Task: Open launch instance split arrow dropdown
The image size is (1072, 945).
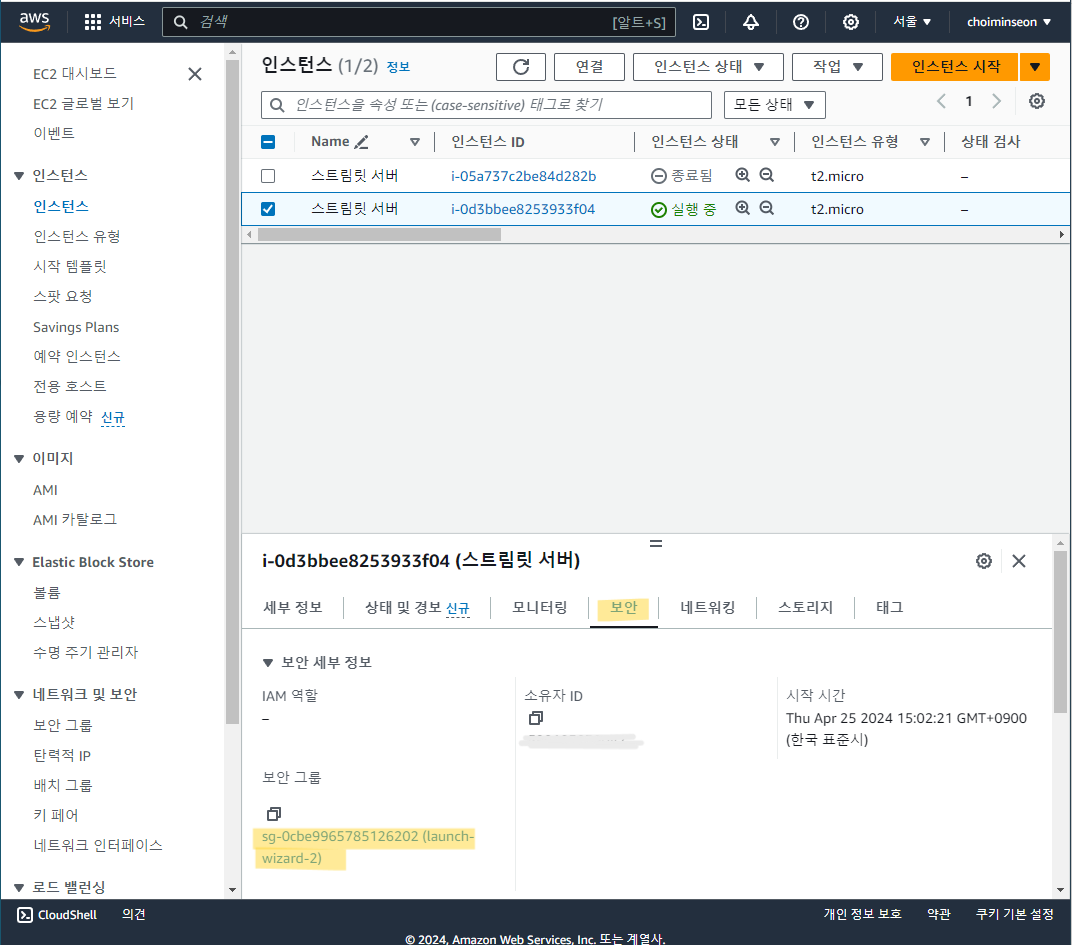Action: point(1034,67)
